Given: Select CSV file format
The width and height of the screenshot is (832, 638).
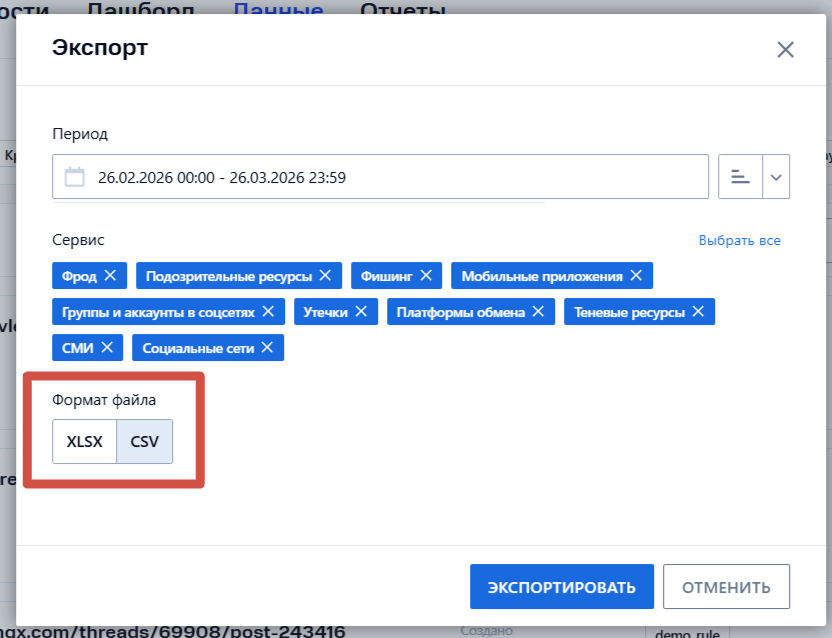Looking at the screenshot, I should (x=144, y=441).
